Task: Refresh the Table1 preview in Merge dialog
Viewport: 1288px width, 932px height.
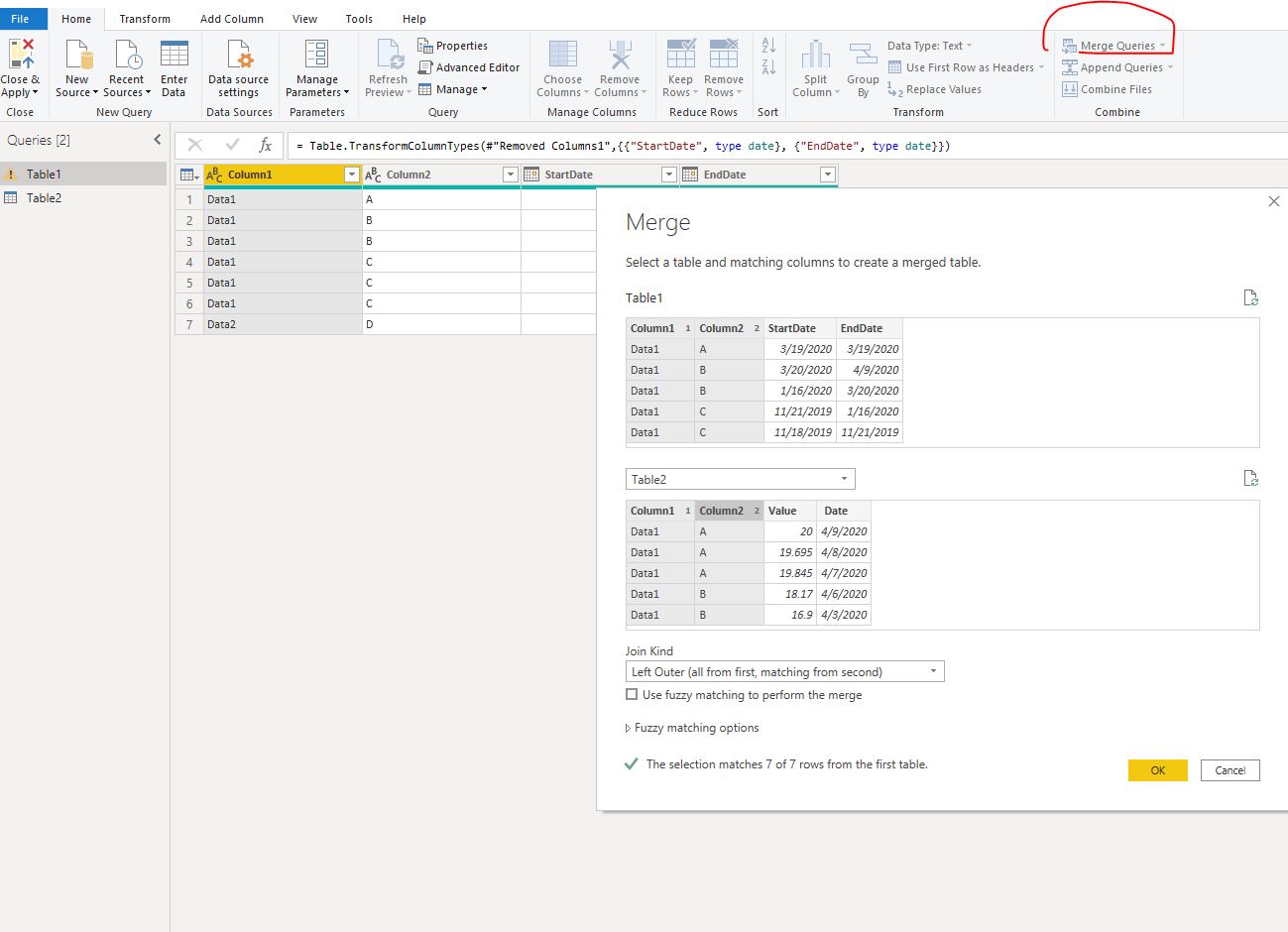Action: click(x=1251, y=297)
